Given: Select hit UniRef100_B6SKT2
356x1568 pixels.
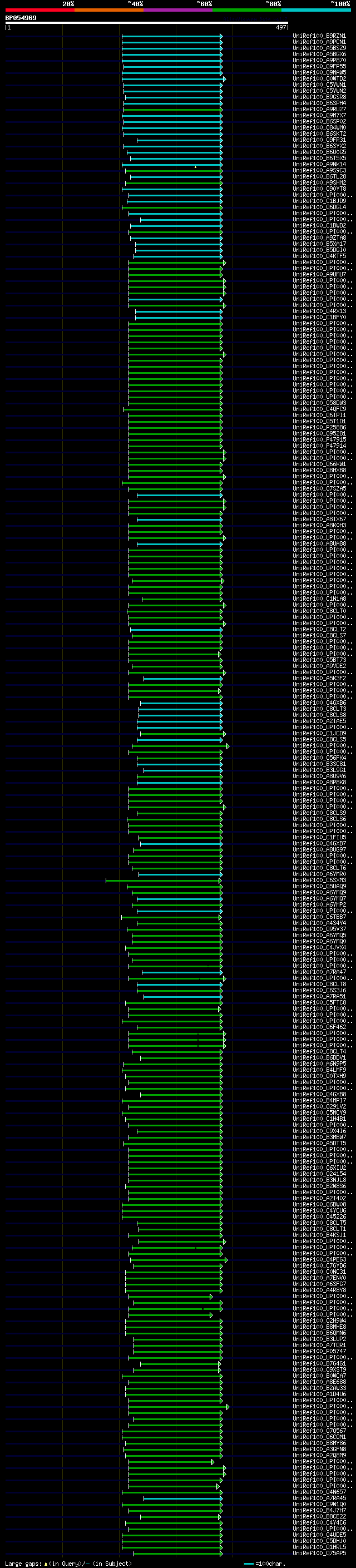Looking at the screenshot, I should [x=319, y=134].
